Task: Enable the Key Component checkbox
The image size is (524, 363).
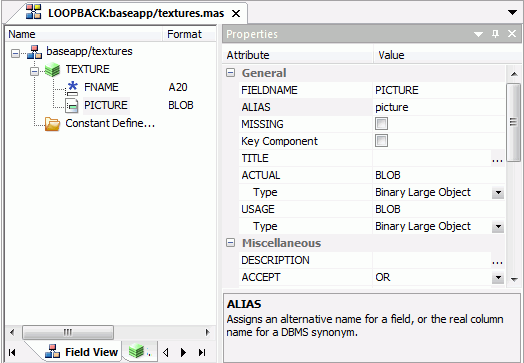Action: pos(381,141)
